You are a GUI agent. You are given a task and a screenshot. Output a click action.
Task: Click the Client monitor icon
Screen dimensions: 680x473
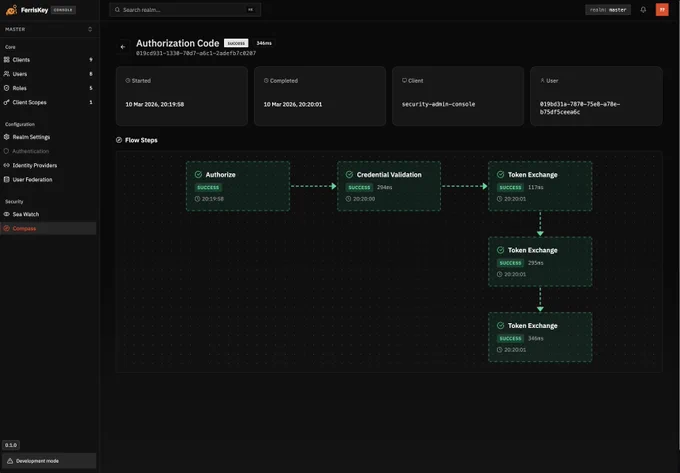(x=404, y=81)
